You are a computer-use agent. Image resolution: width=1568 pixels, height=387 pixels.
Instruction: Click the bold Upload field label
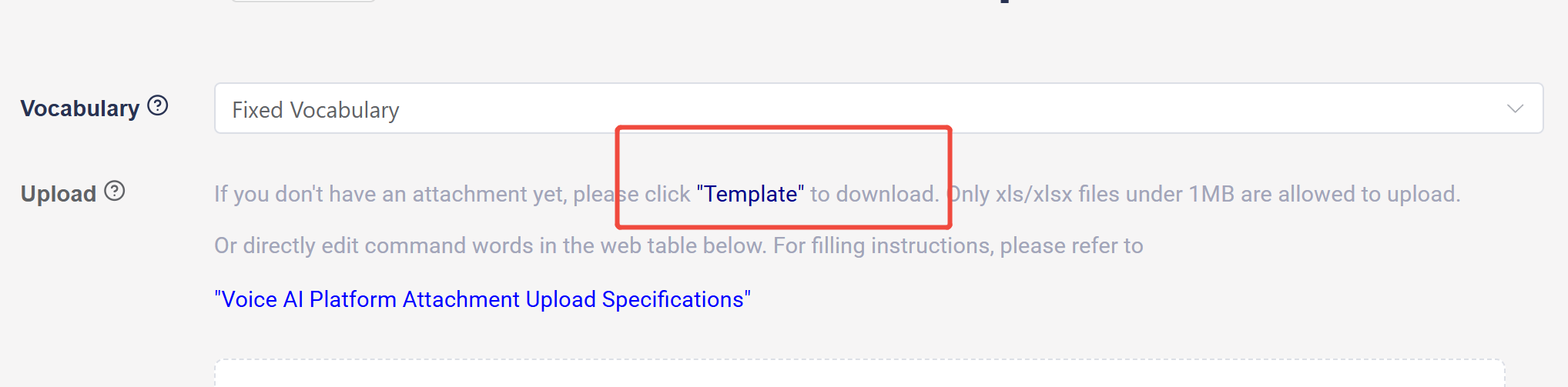(59, 194)
